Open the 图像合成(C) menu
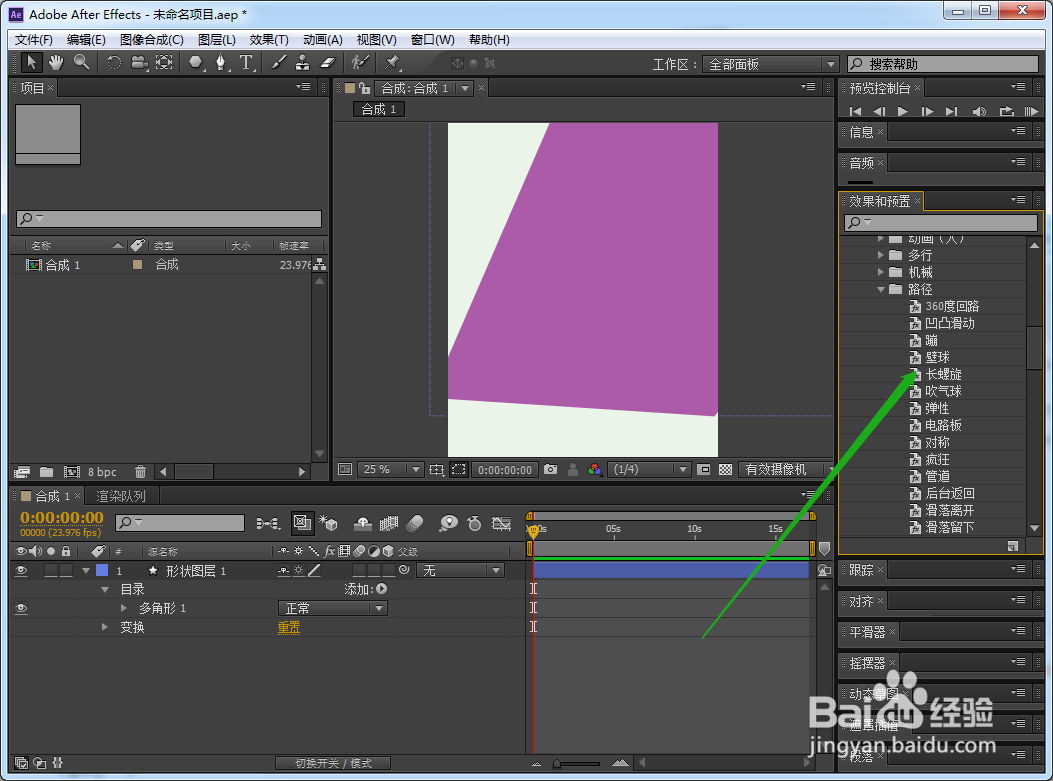Image resolution: width=1053 pixels, height=781 pixels. pyautogui.click(x=152, y=40)
